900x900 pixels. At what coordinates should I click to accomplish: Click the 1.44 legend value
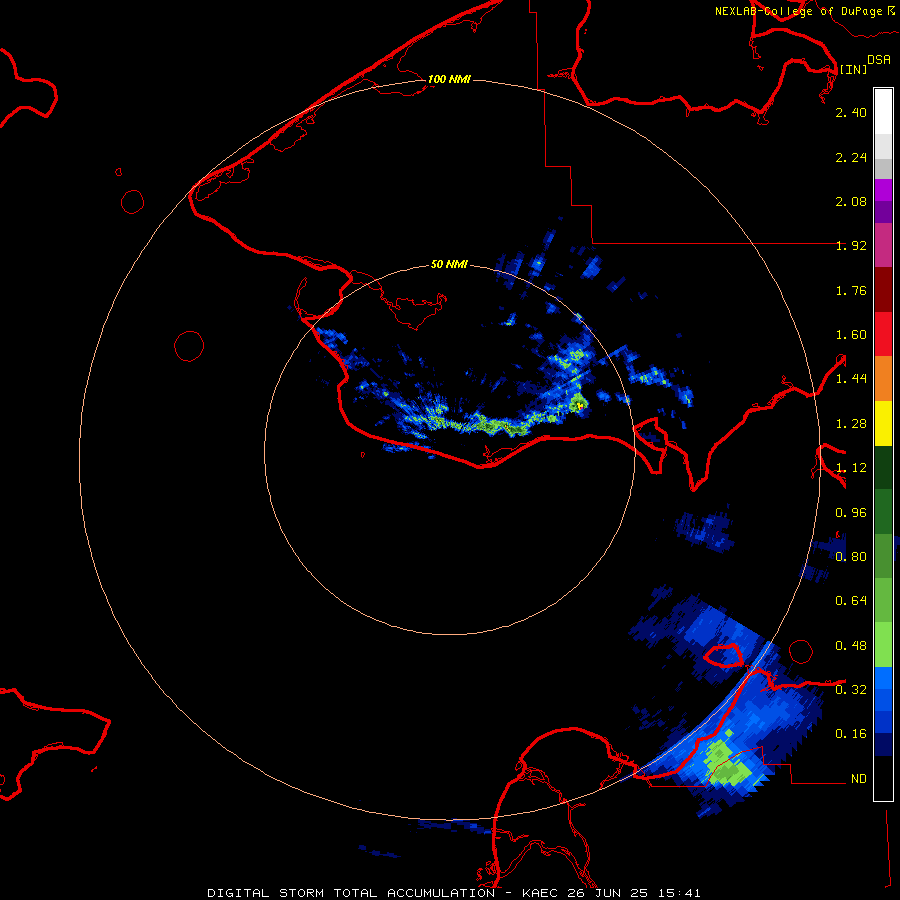(x=851, y=378)
